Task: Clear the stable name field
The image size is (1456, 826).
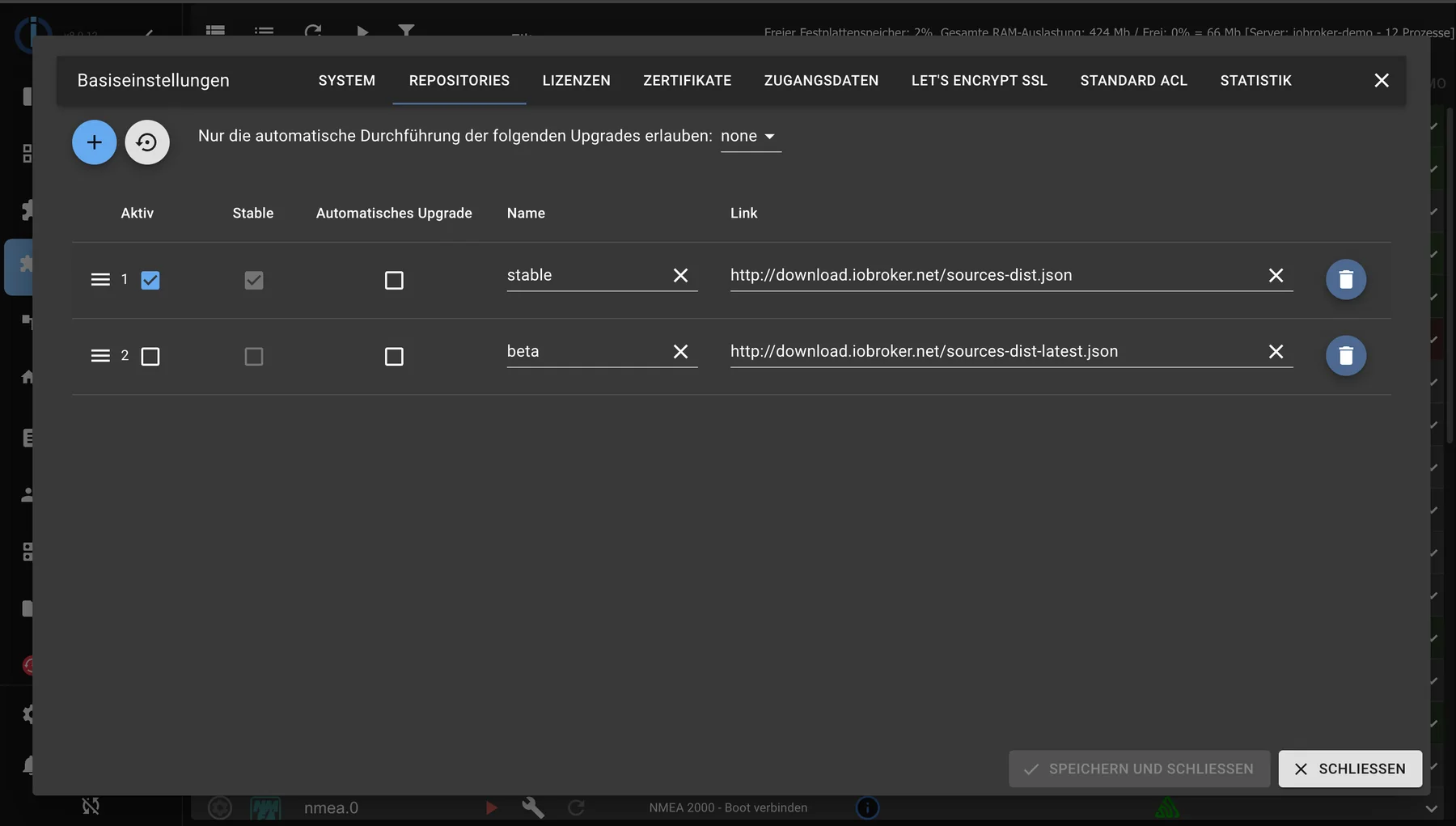Action: (x=680, y=276)
